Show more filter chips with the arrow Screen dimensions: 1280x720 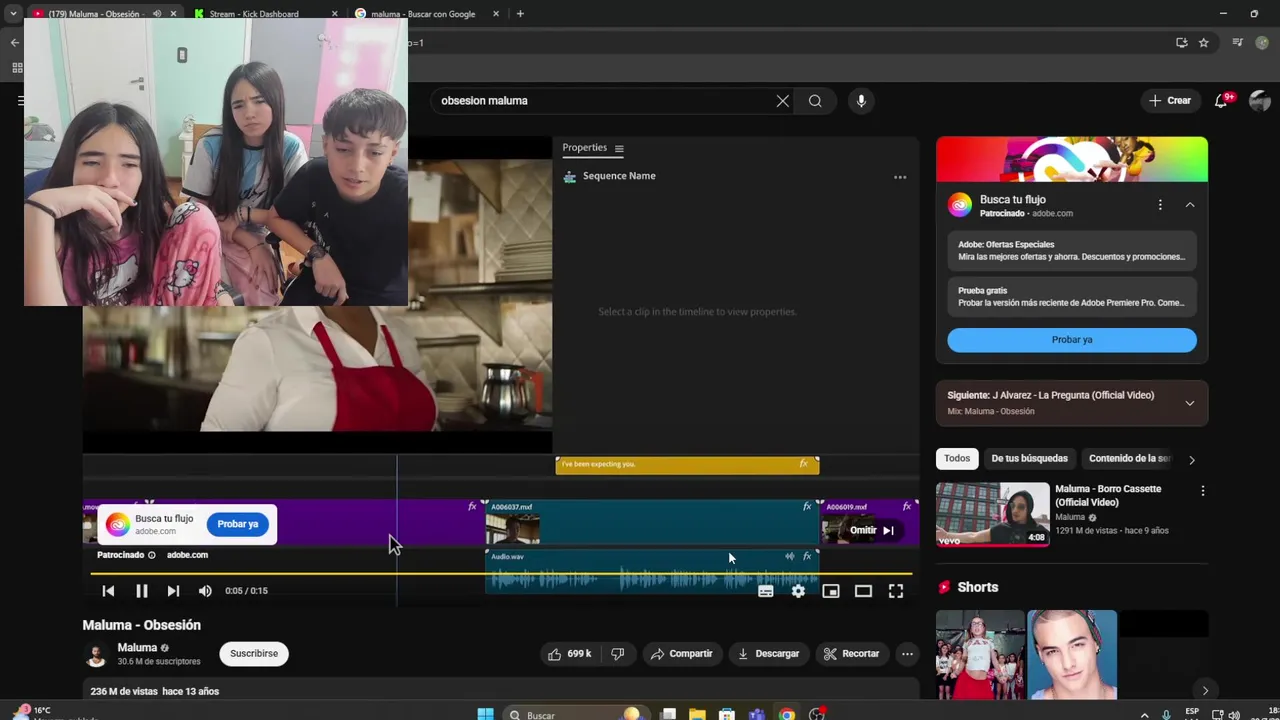coord(1191,459)
